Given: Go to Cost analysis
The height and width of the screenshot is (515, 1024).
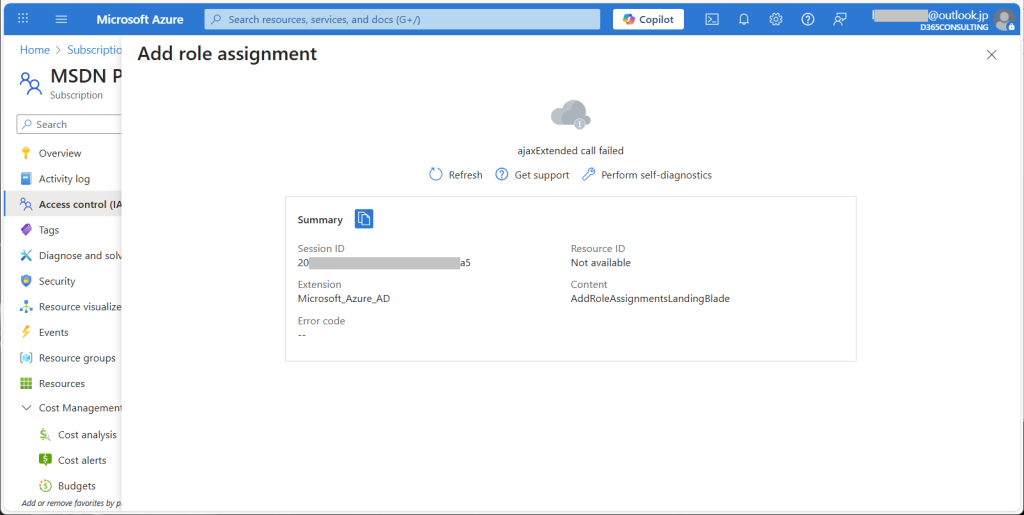Looking at the screenshot, I should pos(87,435).
